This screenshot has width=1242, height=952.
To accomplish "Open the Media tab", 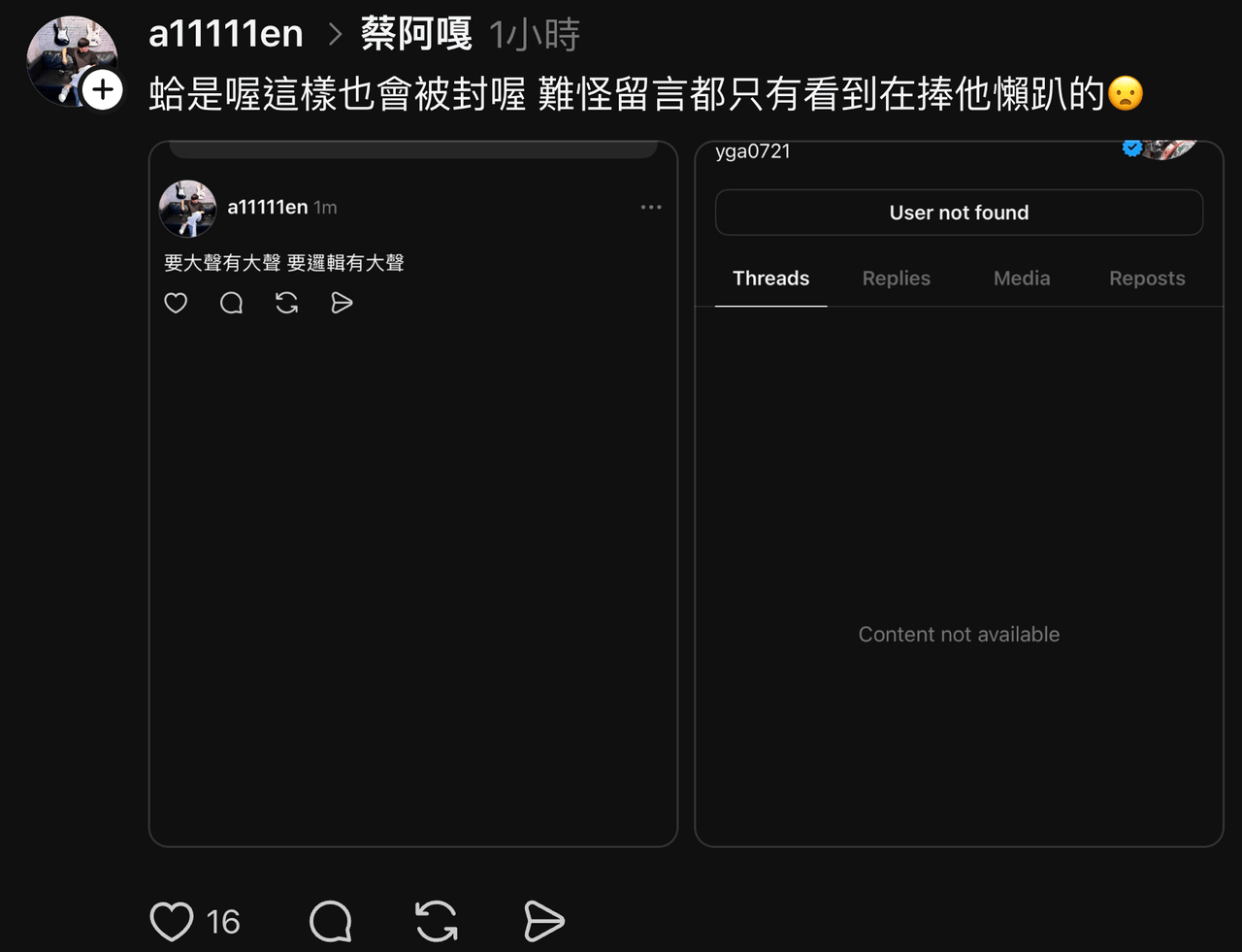I will coord(1022,279).
